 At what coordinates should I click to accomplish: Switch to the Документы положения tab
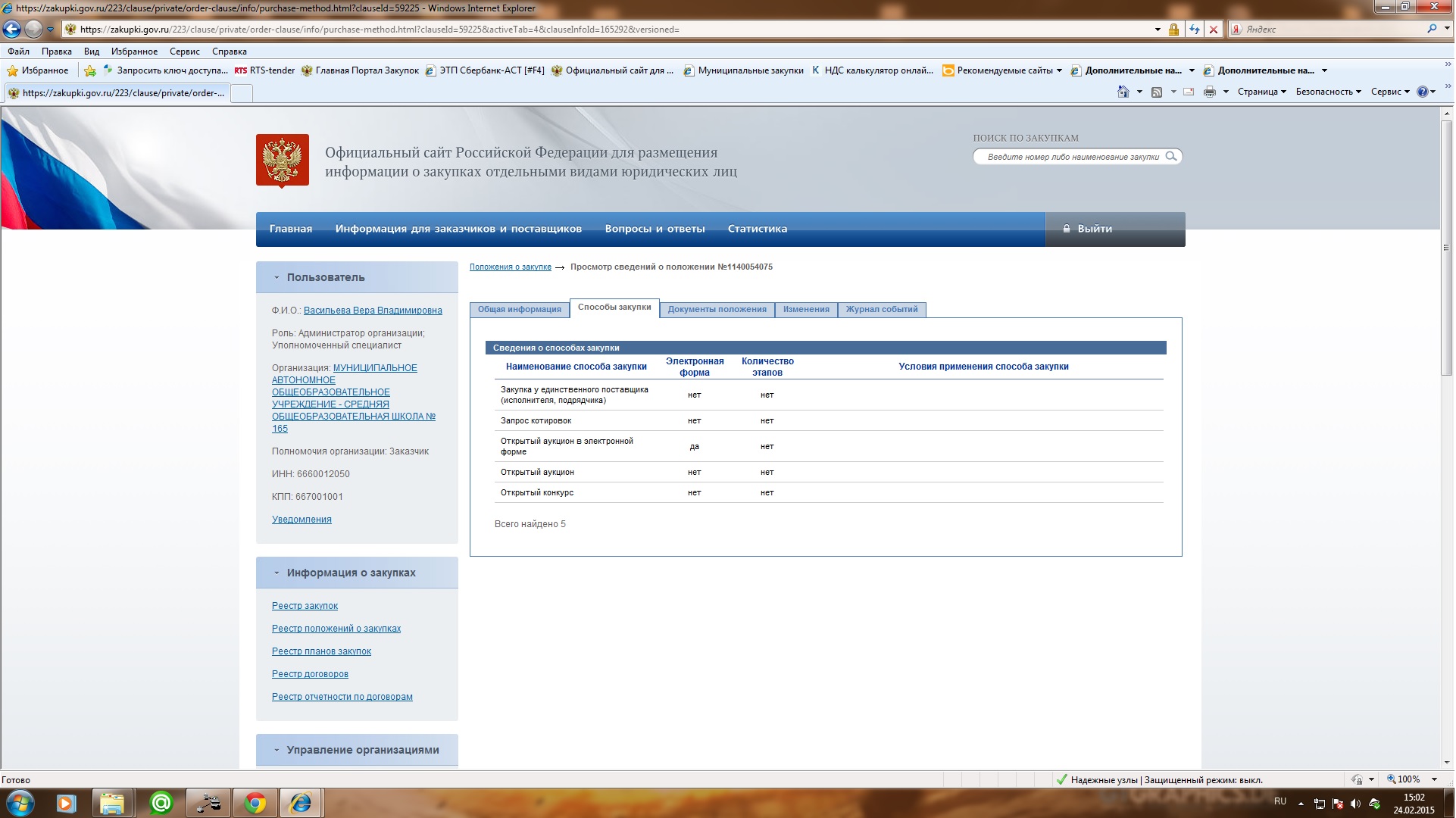click(717, 309)
